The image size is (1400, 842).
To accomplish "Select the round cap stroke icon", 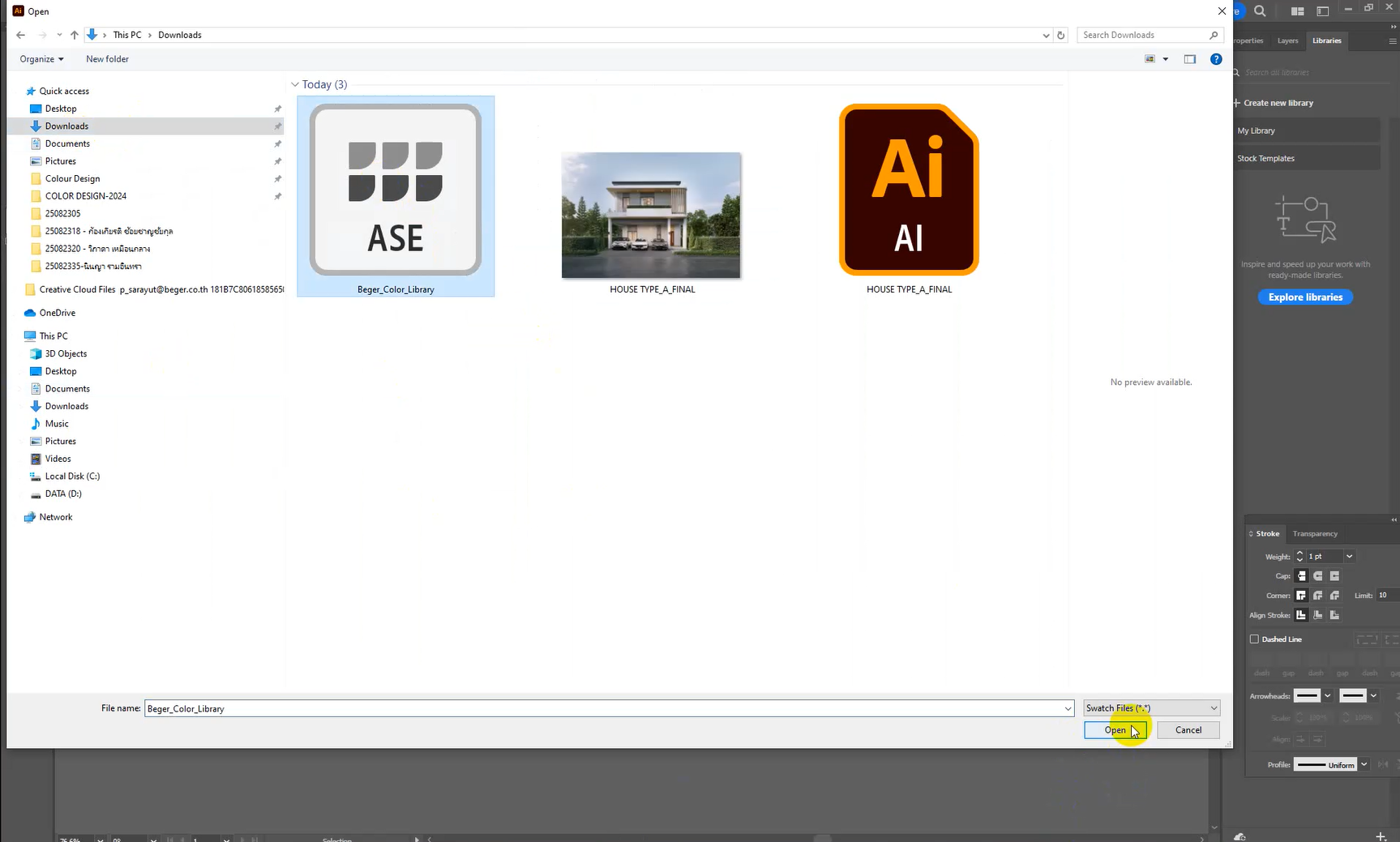I will pos(1318,576).
